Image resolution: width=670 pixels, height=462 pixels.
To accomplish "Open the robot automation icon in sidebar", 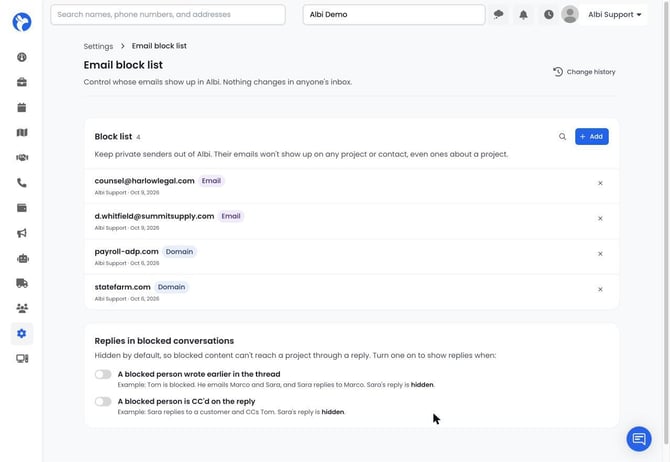I will 23,258.
